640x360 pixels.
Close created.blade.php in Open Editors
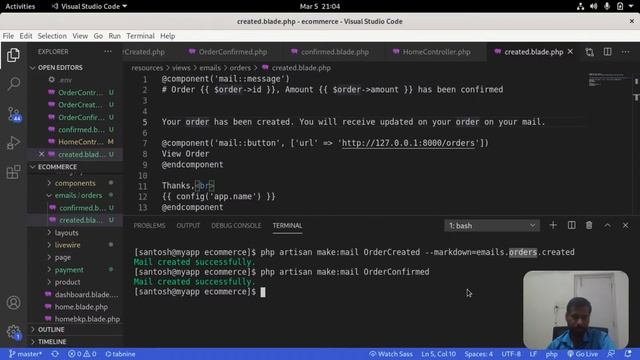pos(42,154)
